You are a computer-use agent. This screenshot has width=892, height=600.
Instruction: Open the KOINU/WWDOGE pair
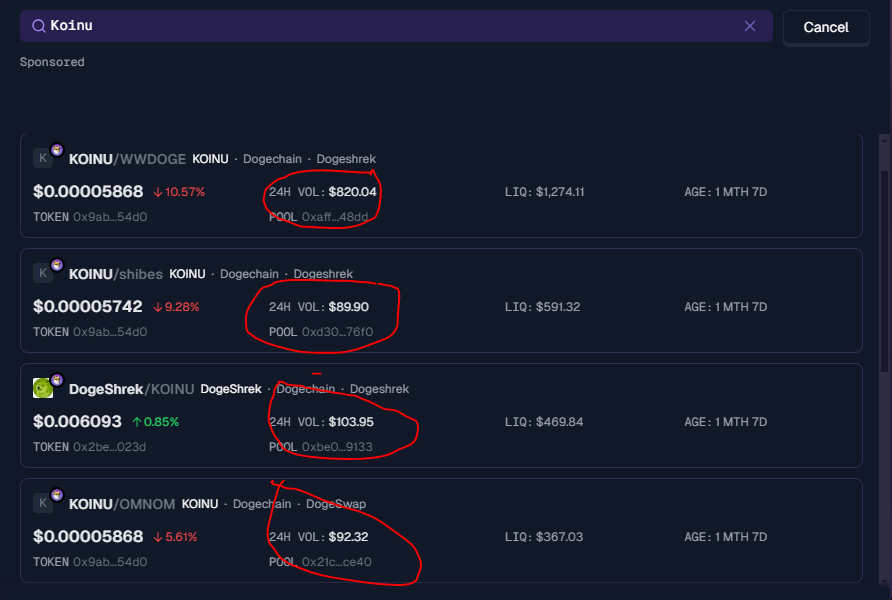[441, 185]
